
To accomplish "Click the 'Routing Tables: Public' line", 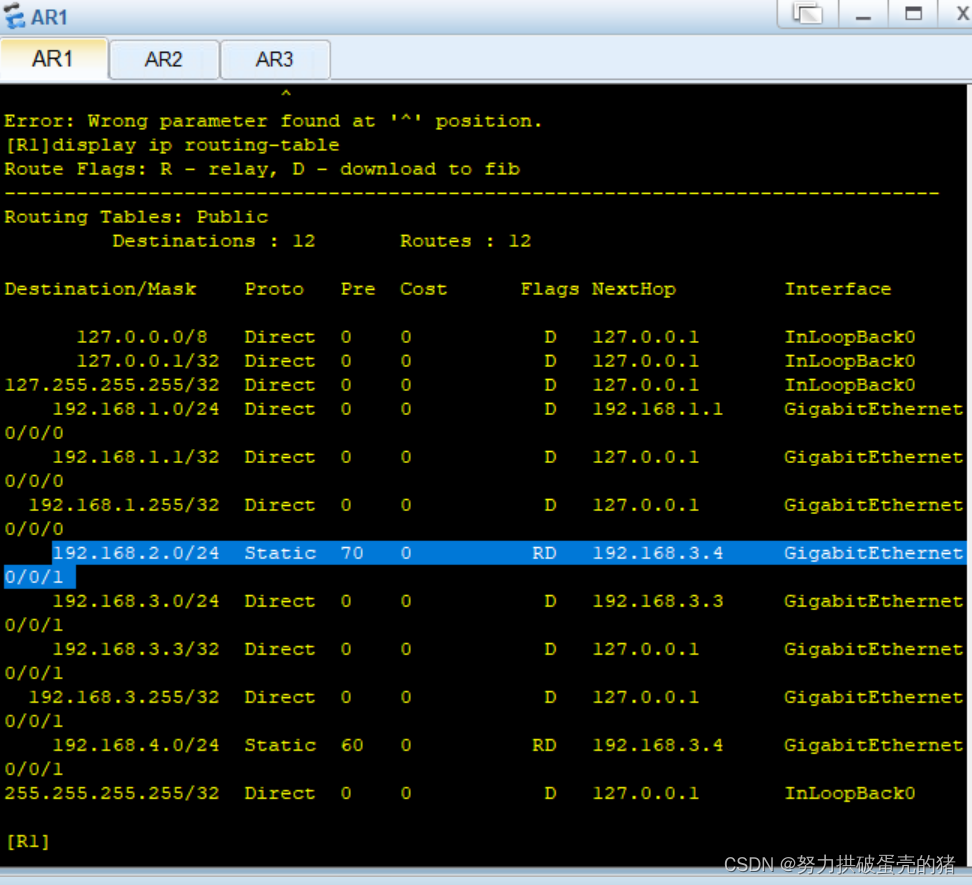I will click(x=136, y=217).
